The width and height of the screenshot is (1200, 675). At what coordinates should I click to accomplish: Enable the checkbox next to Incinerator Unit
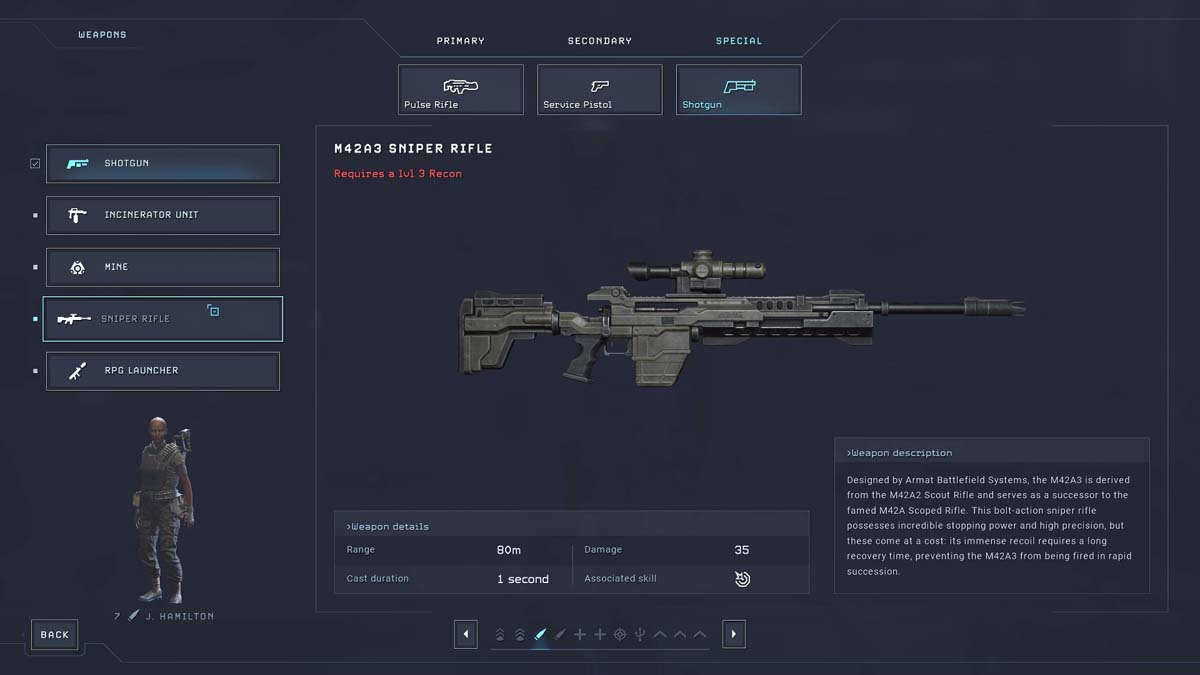coord(35,214)
